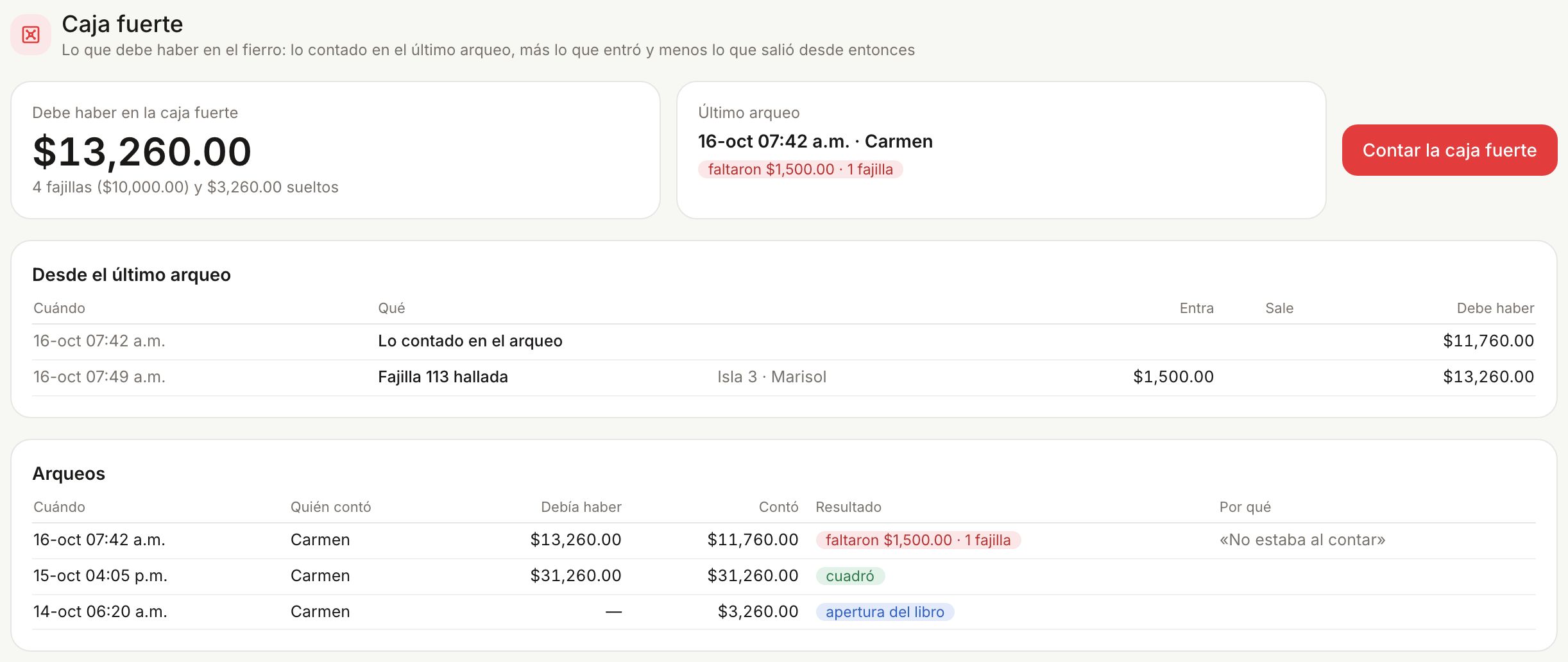Click Carmen in the 14-oct row
1568x662 pixels.
click(320, 612)
